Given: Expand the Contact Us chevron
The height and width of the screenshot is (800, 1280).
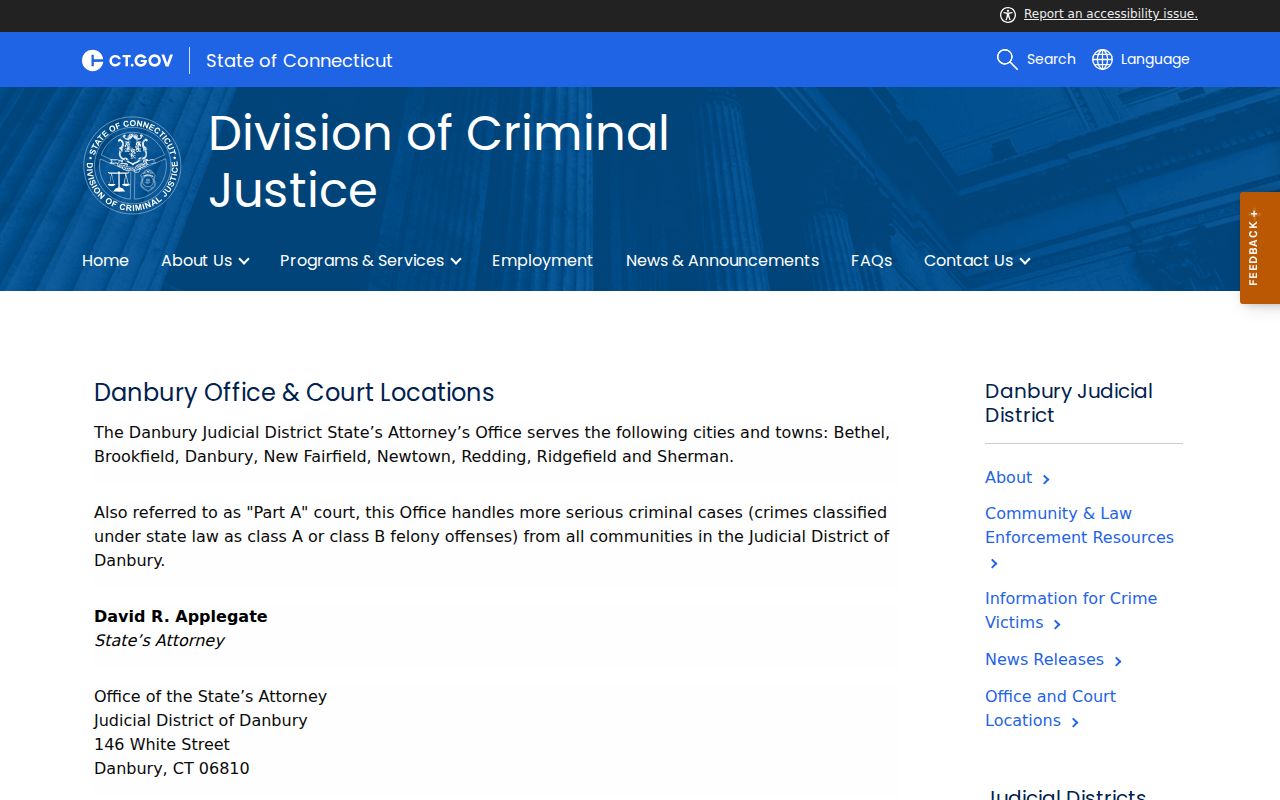Looking at the screenshot, I should pyautogui.click(x=1025, y=261).
